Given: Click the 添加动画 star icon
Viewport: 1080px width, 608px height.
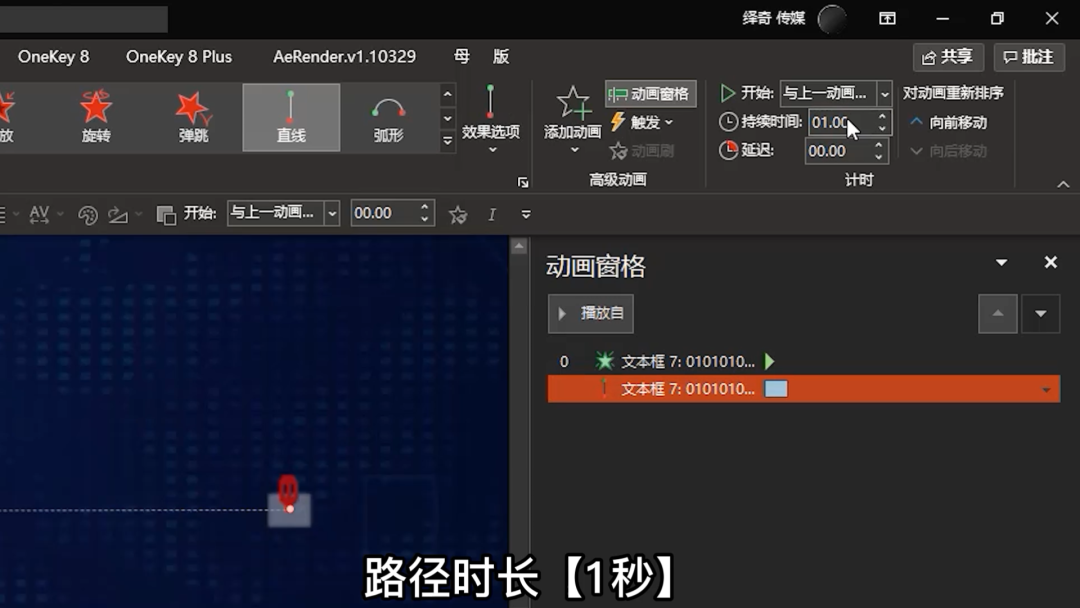Looking at the screenshot, I should [x=573, y=104].
